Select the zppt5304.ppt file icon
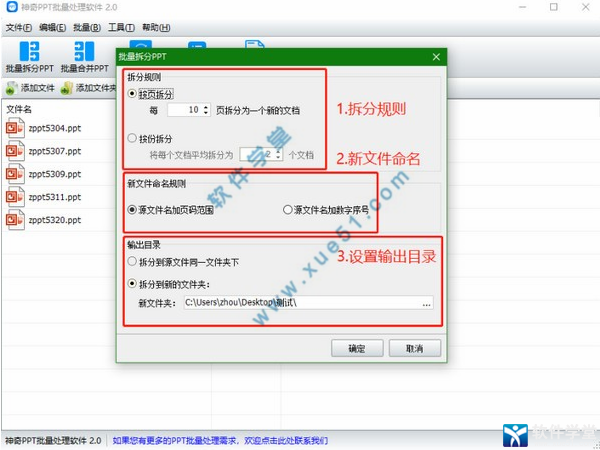This screenshot has height=450, width=600. point(15,128)
